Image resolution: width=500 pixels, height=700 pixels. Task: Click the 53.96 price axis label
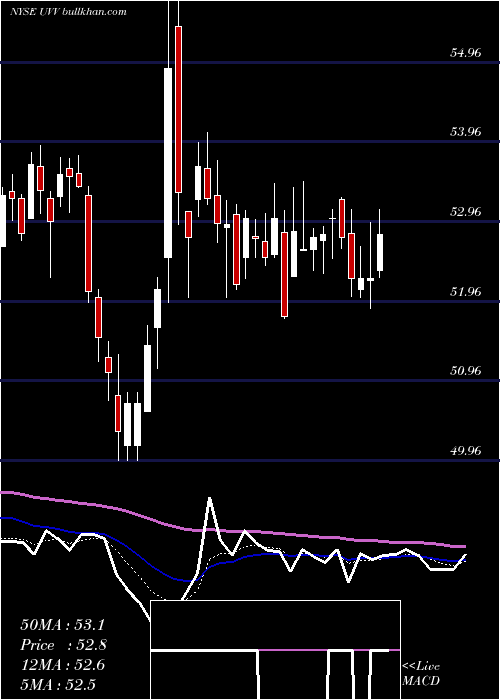pyautogui.click(x=465, y=132)
